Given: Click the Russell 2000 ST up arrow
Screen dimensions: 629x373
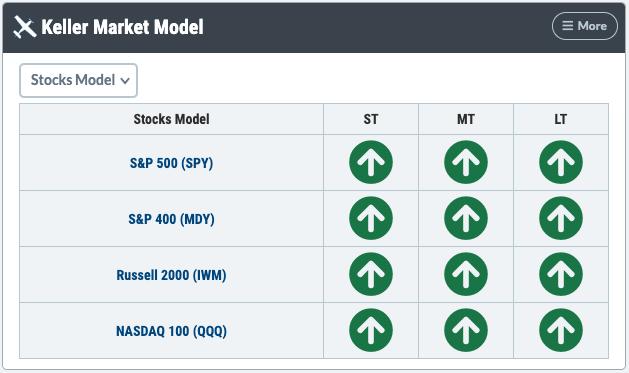Looking at the screenshot, I should (371, 274).
